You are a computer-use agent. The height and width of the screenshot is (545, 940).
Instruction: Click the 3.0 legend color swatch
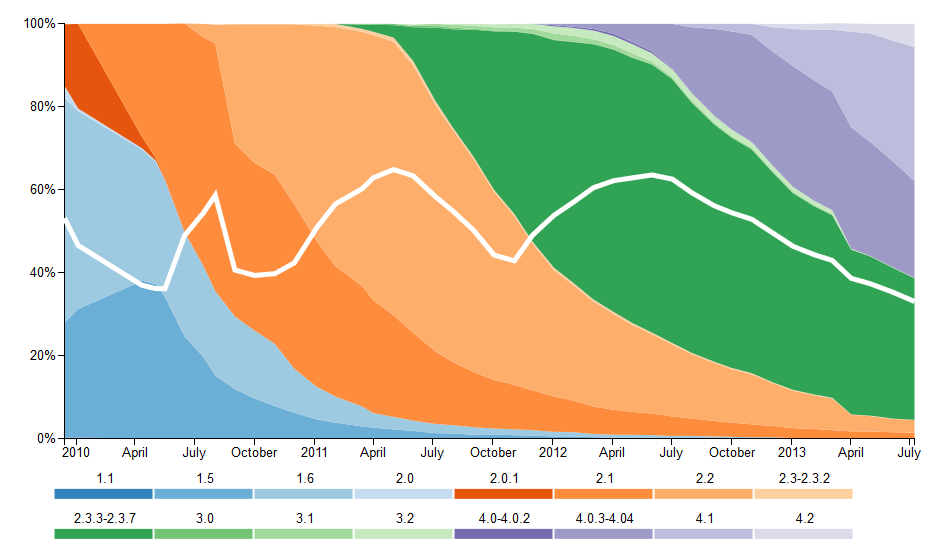coord(204,534)
